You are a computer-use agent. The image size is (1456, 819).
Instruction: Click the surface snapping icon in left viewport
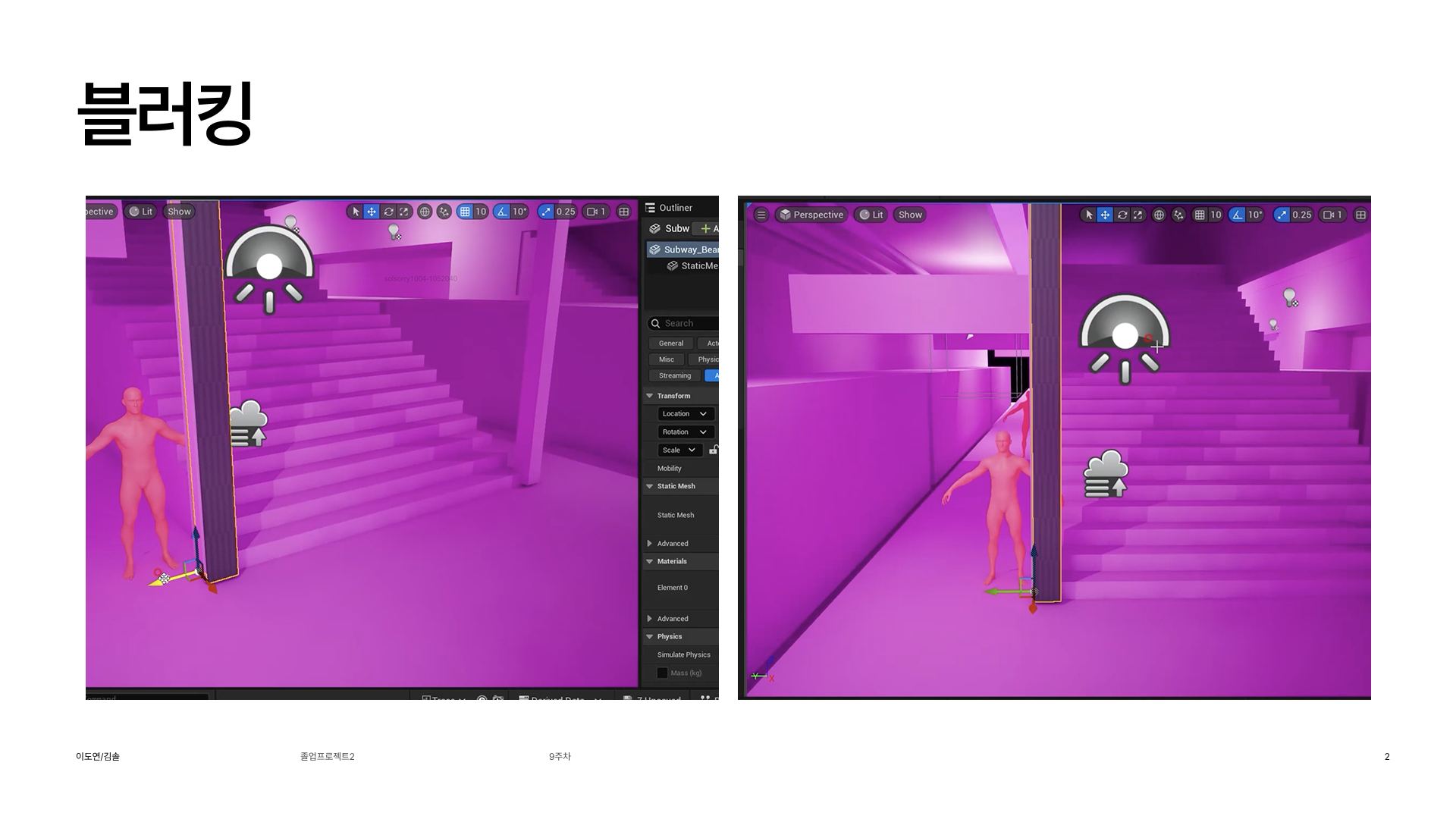click(x=444, y=212)
